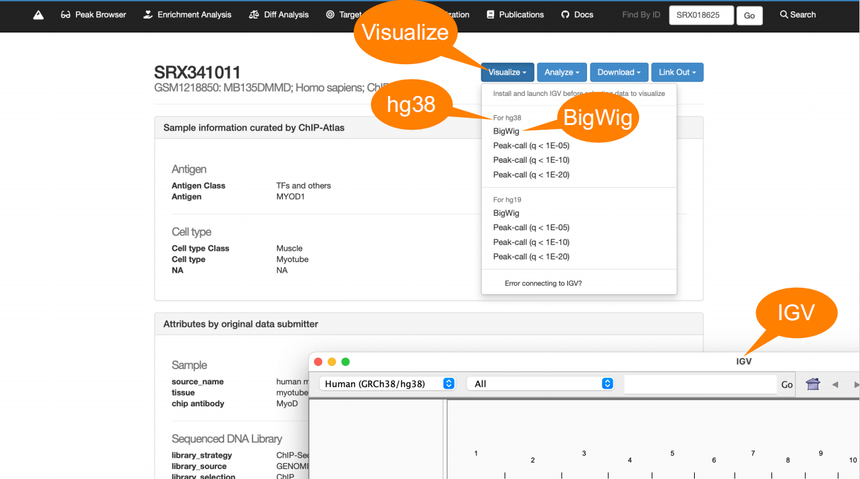The height and width of the screenshot is (479, 860).
Task: Select hg19 Peak-call (q < 1E-10)
Action: (x=531, y=242)
